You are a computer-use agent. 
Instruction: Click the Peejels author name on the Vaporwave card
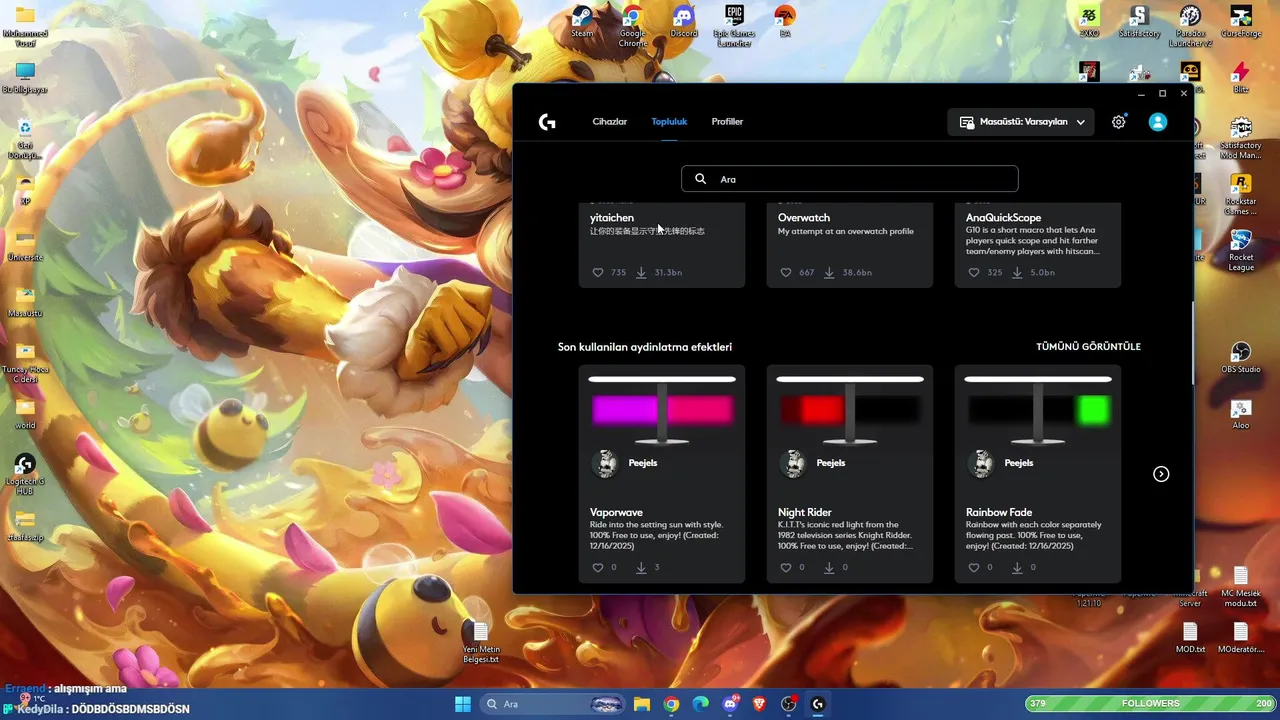pyautogui.click(x=643, y=463)
